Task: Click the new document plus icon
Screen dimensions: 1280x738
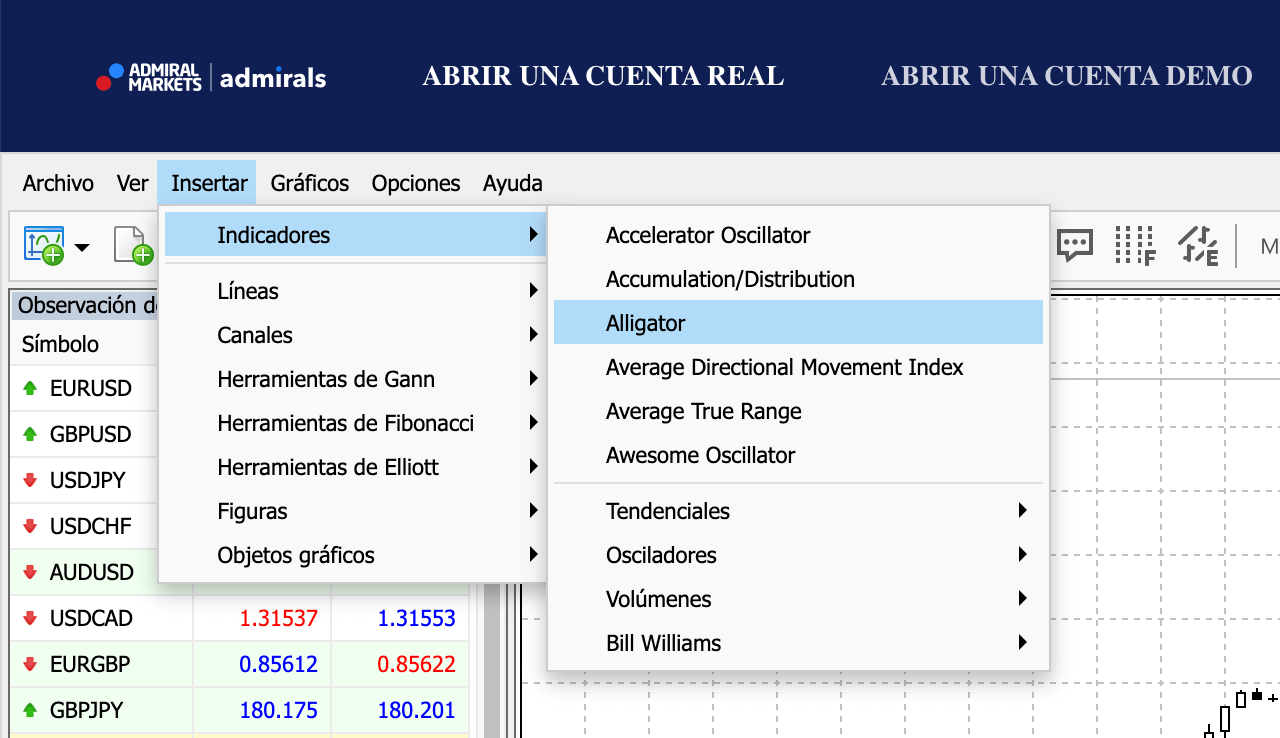Action: pyautogui.click(x=134, y=245)
